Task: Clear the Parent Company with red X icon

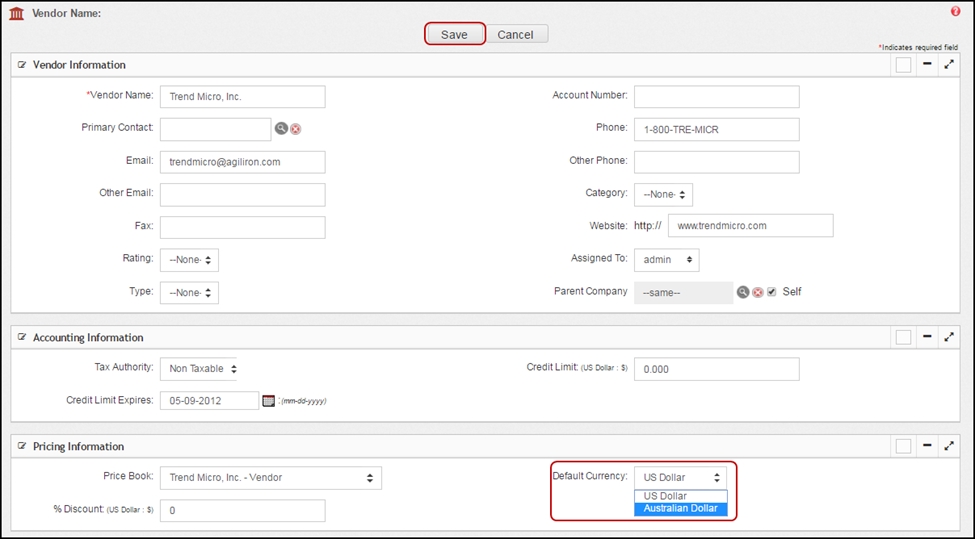Action: tap(757, 292)
